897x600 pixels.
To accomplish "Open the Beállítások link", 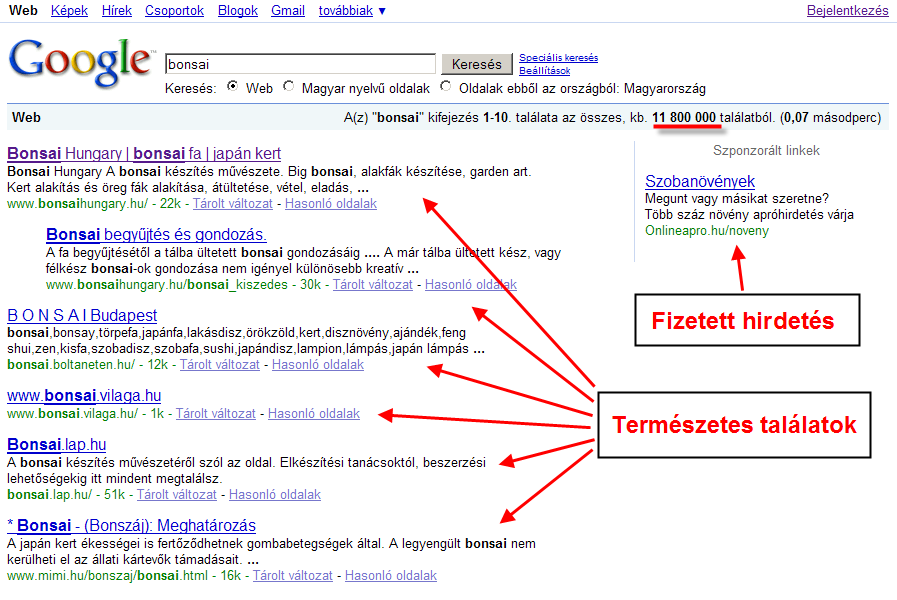I will [x=545, y=70].
